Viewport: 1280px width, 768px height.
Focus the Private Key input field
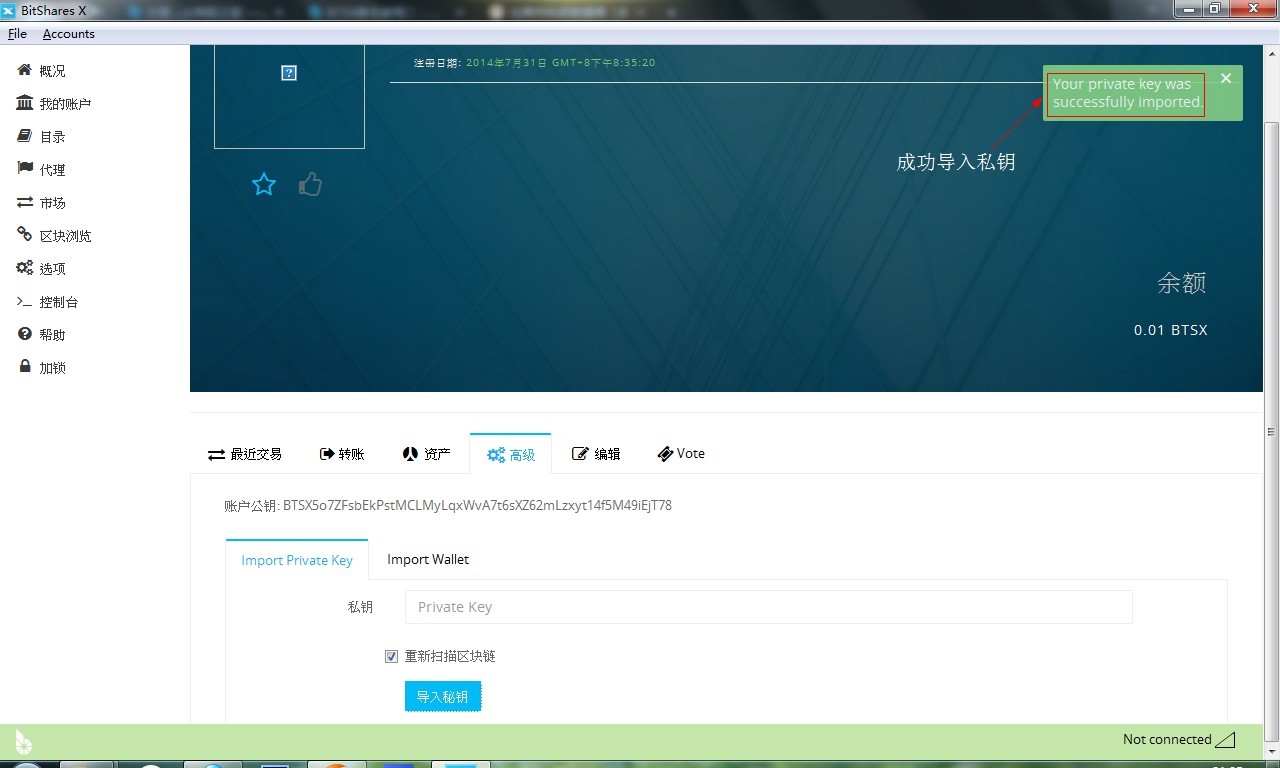pos(768,607)
